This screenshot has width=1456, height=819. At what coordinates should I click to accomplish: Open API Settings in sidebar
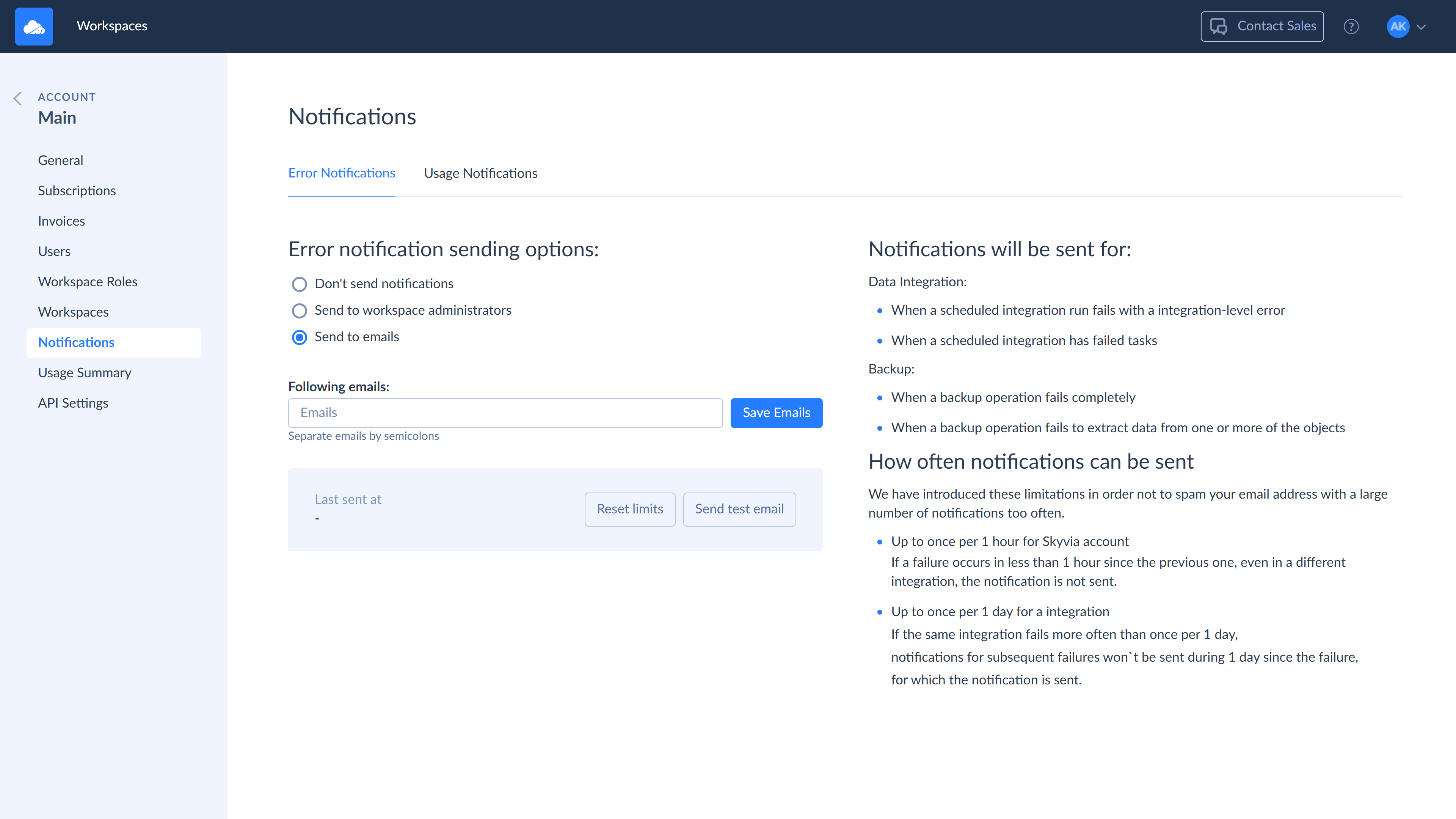point(73,403)
